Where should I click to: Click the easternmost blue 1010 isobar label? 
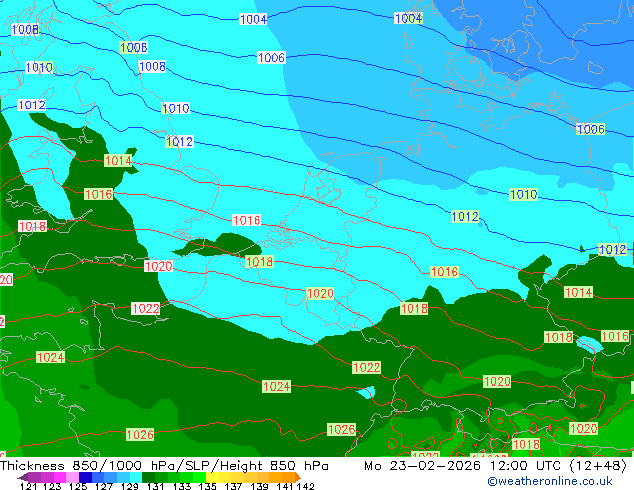524,194
